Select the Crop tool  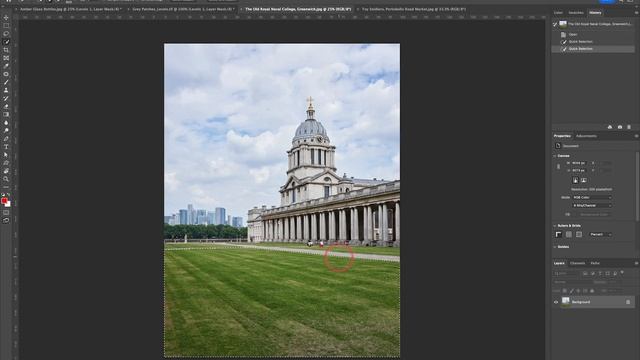point(6,50)
